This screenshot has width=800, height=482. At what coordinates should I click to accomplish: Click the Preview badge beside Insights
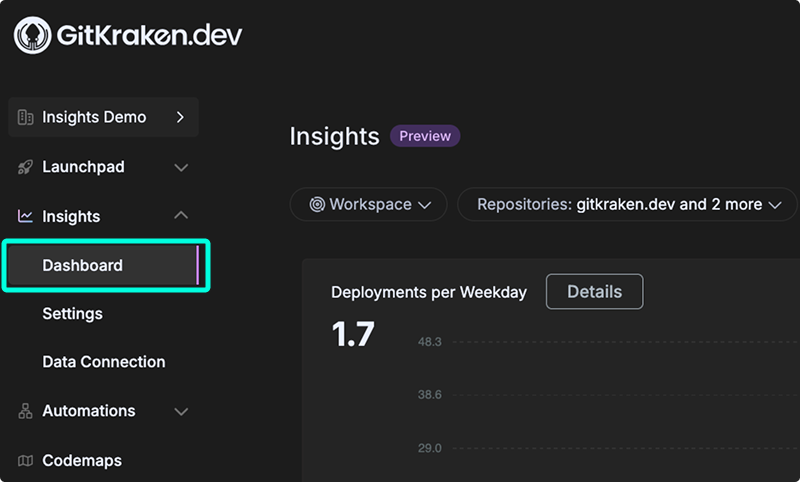(x=425, y=136)
